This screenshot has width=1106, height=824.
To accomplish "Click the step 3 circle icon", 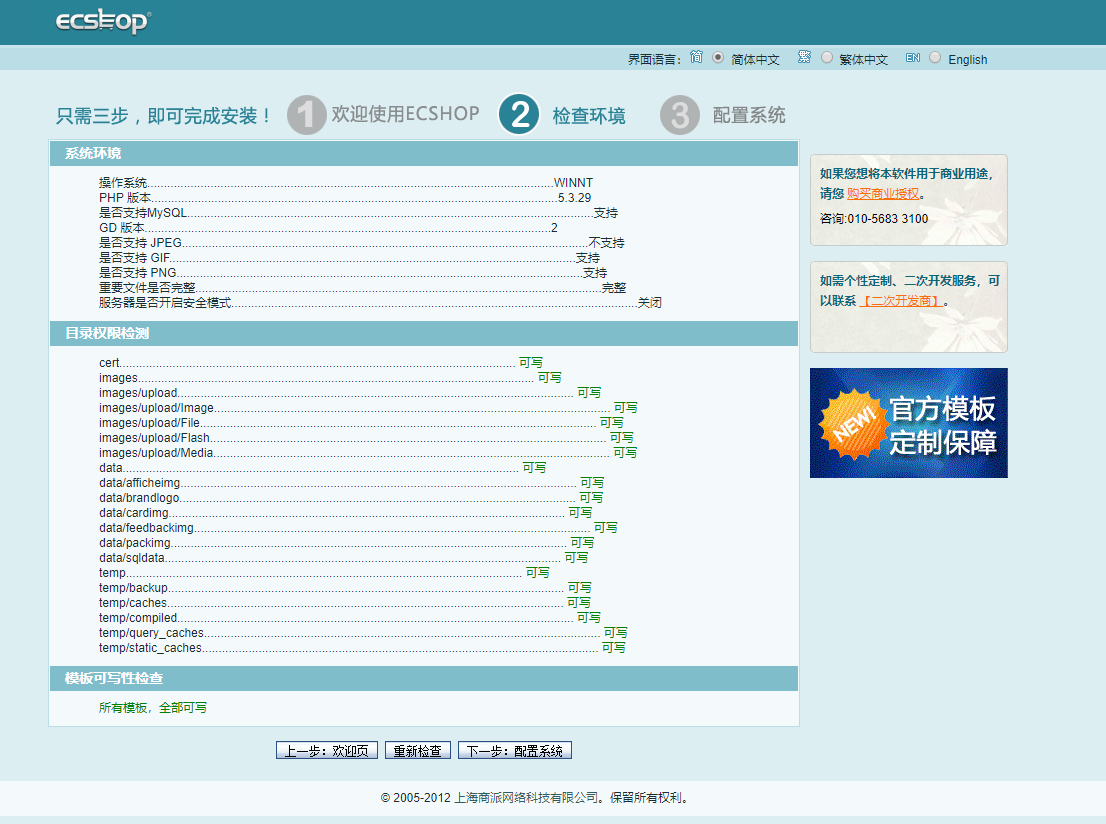I will pos(680,115).
